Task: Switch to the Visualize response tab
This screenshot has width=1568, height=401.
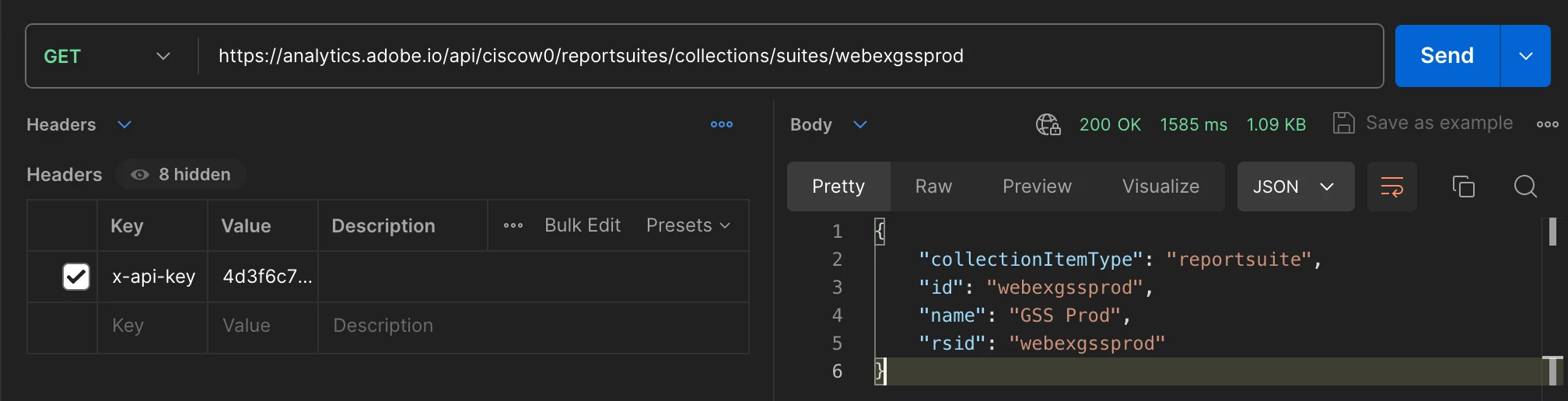Action: [1160, 187]
